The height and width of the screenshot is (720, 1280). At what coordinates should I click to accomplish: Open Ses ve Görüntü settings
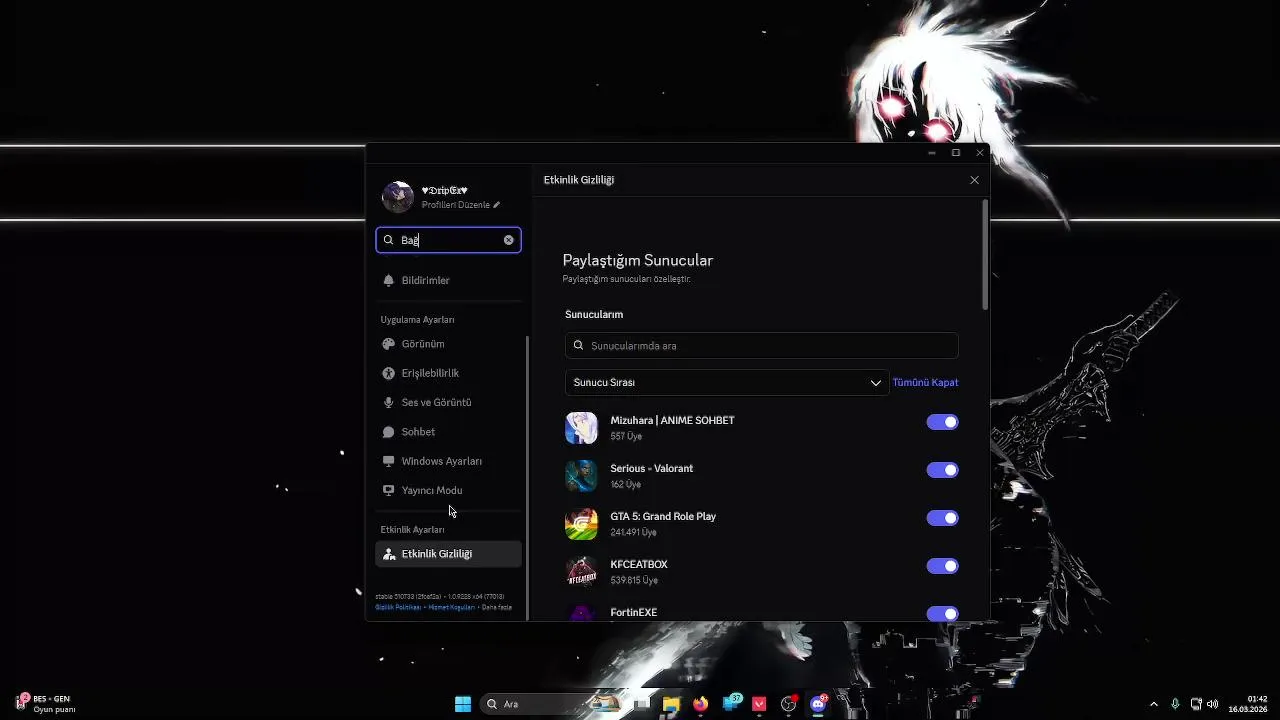[x=448, y=402]
